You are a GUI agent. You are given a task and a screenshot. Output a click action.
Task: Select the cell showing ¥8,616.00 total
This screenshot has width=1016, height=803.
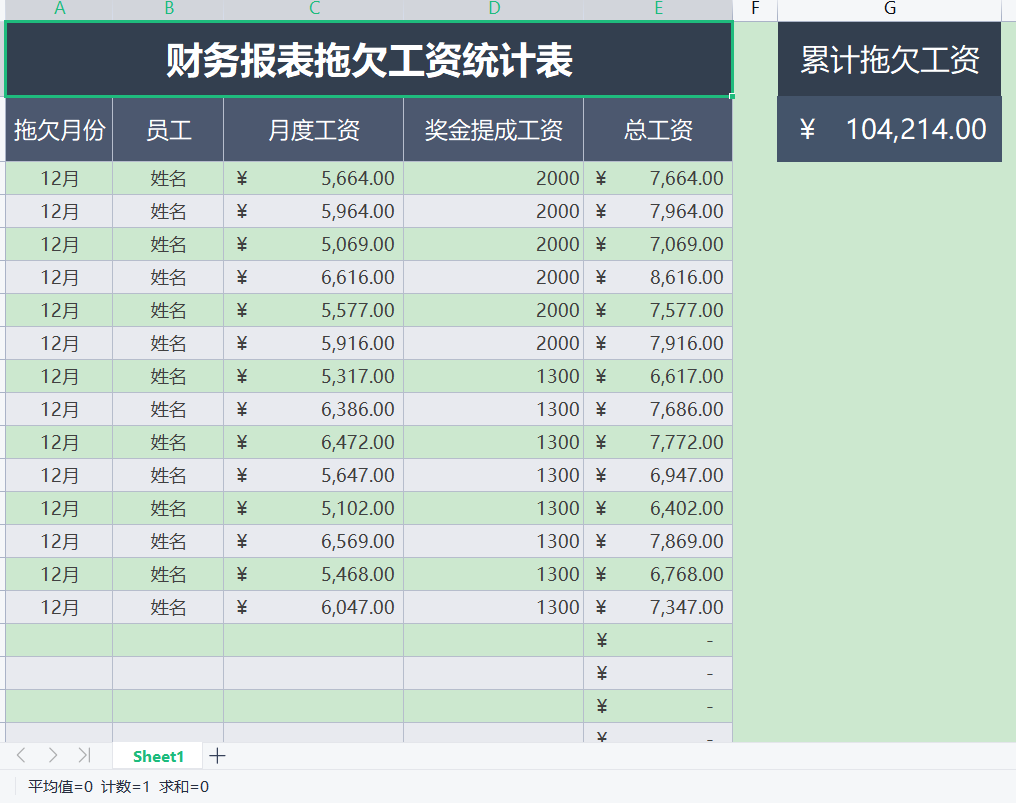pos(658,277)
